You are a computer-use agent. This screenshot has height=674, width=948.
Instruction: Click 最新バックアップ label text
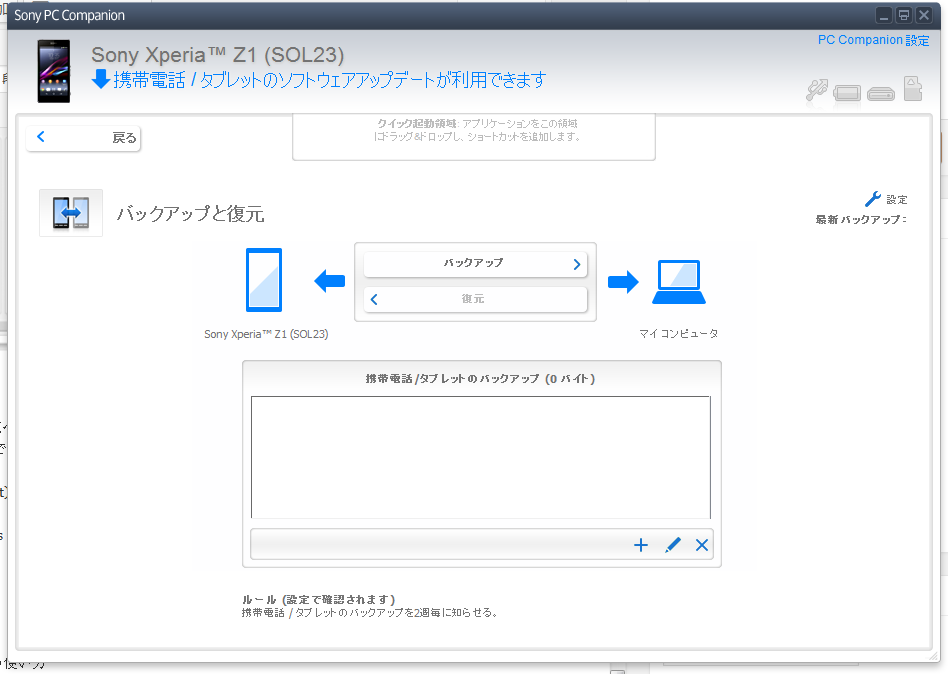click(x=861, y=220)
